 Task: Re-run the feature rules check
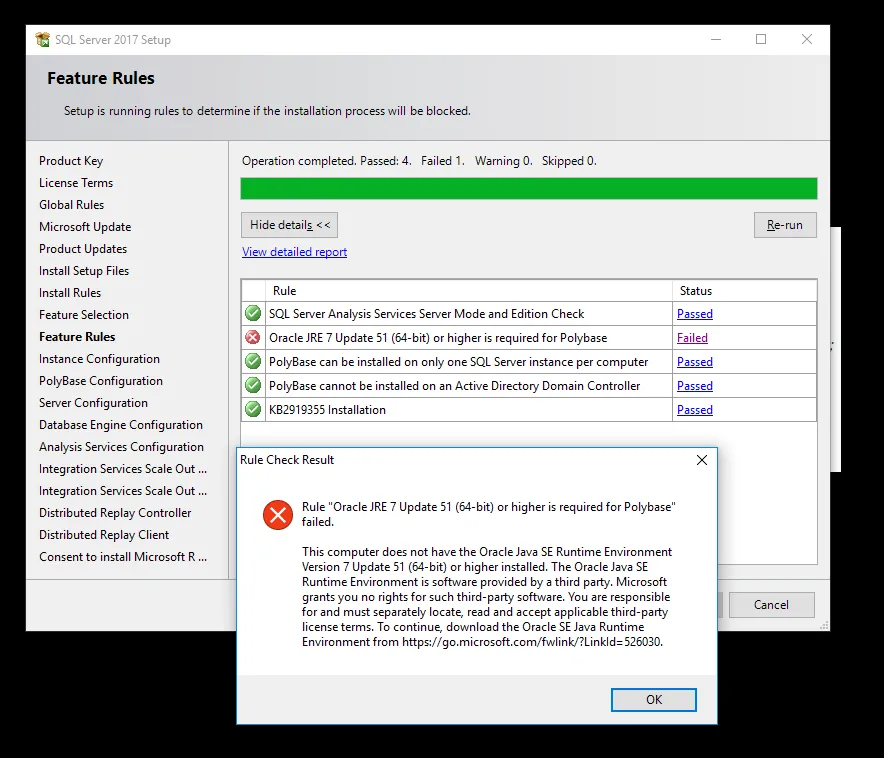(x=785, y=225)
